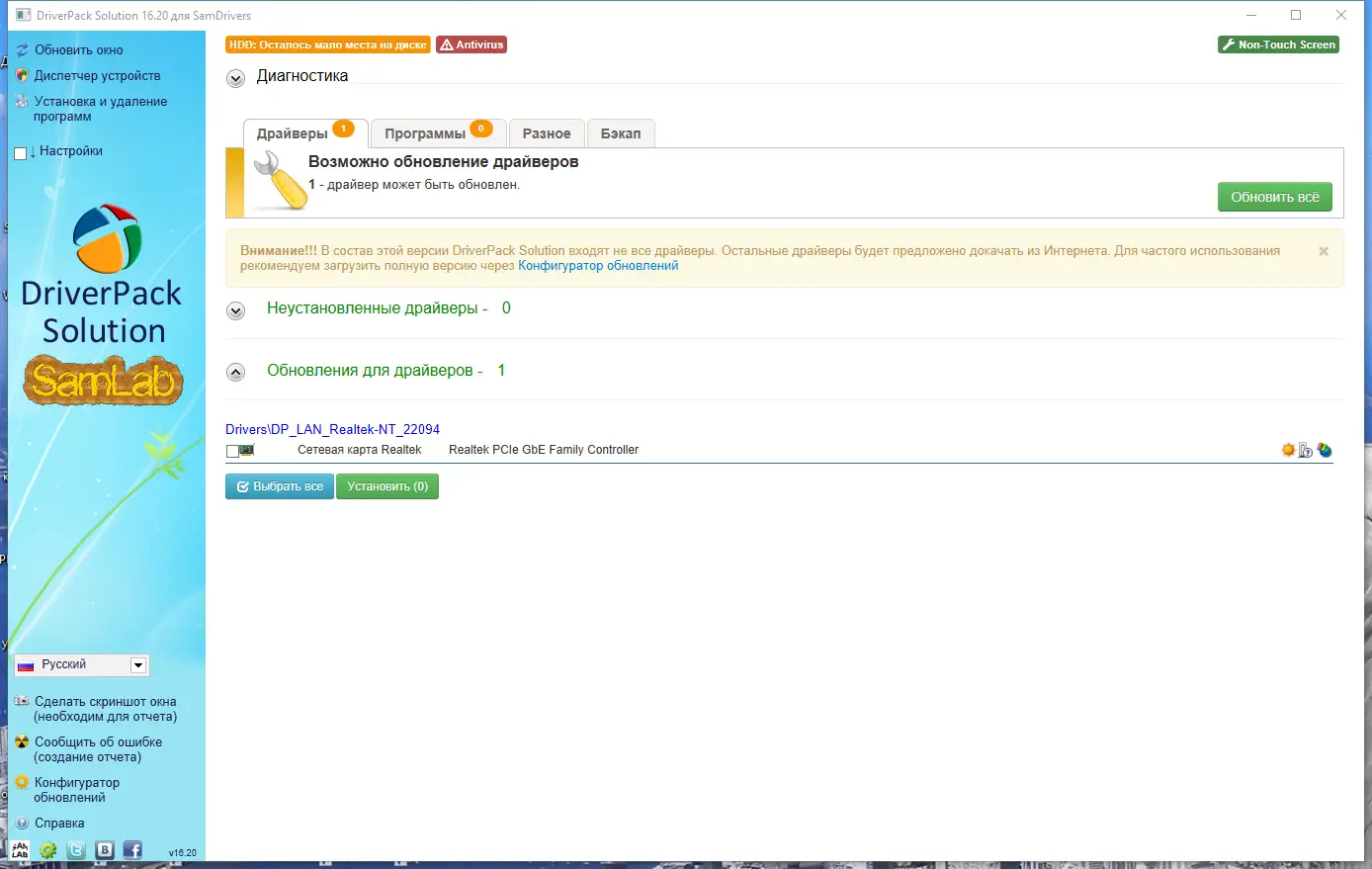The width and height of the screenshot is (1372, 869).
Task: Click the question mark icon beside Справка
Action: tap(22, 823)
